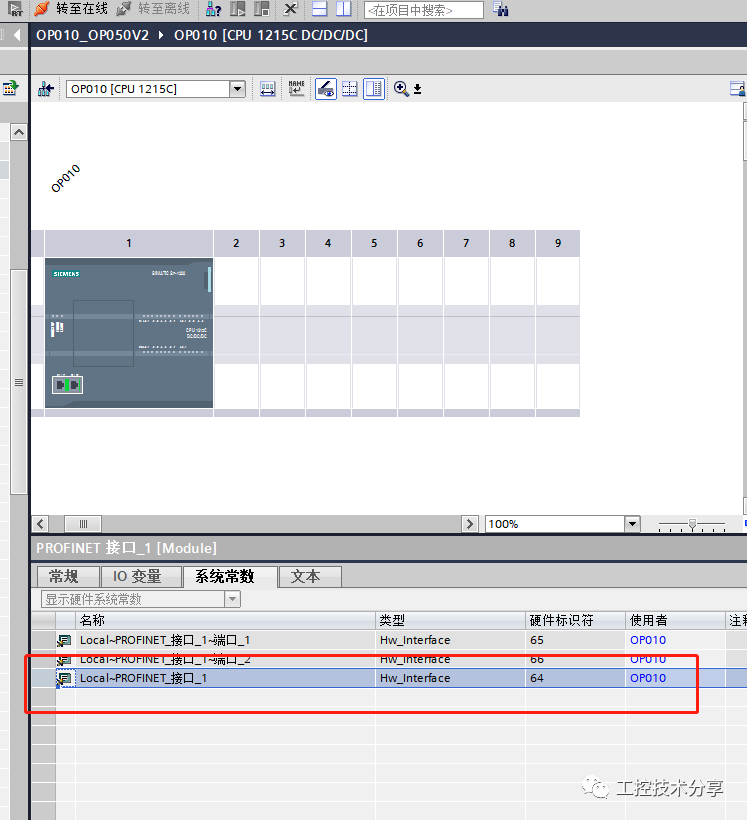Click the show address labels icon

point(268,89)
